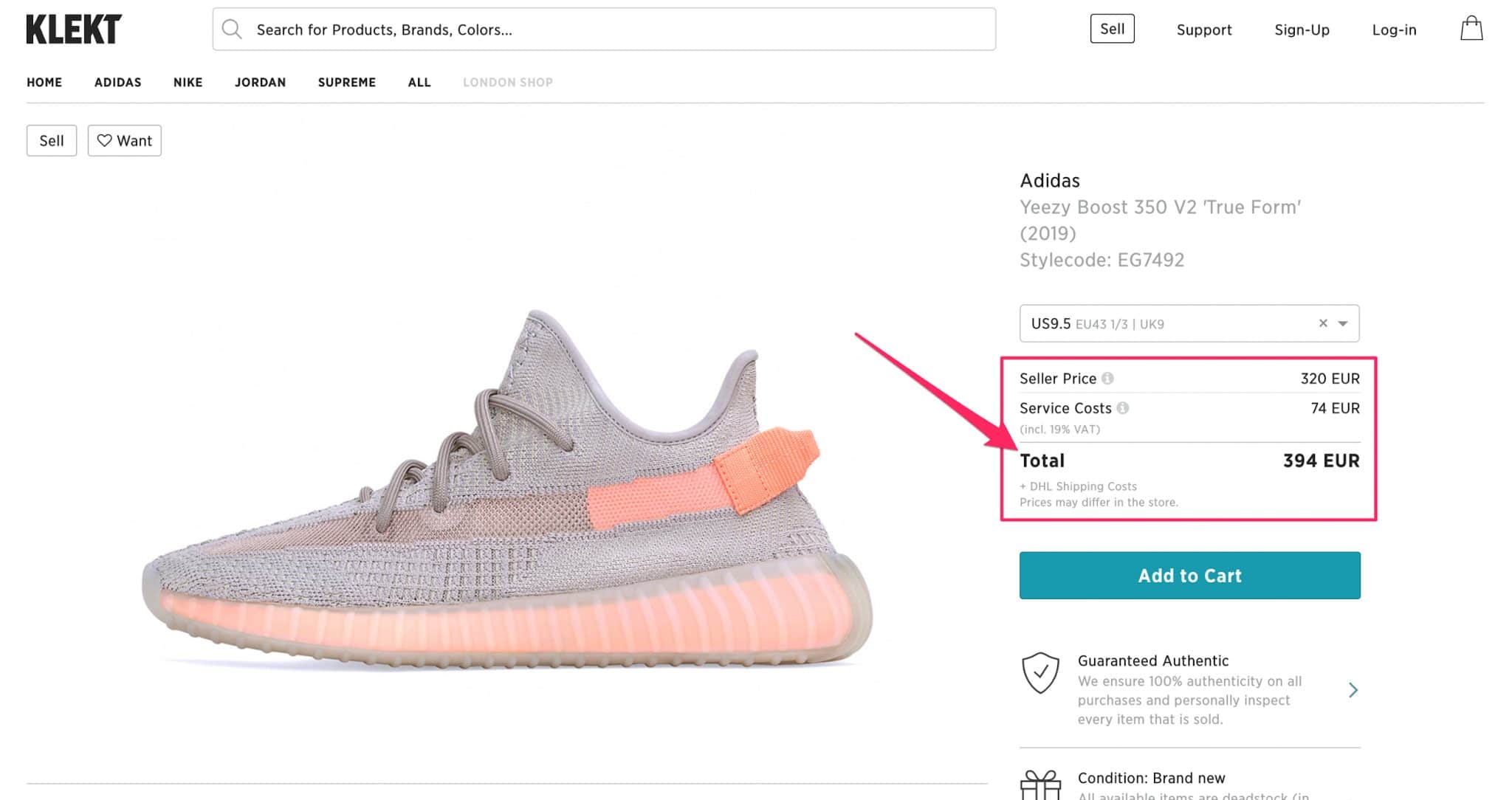The height and width of the screenshot is (800, 1512).
Task: Click Seller Price info icon
Action: (1107, 379)
